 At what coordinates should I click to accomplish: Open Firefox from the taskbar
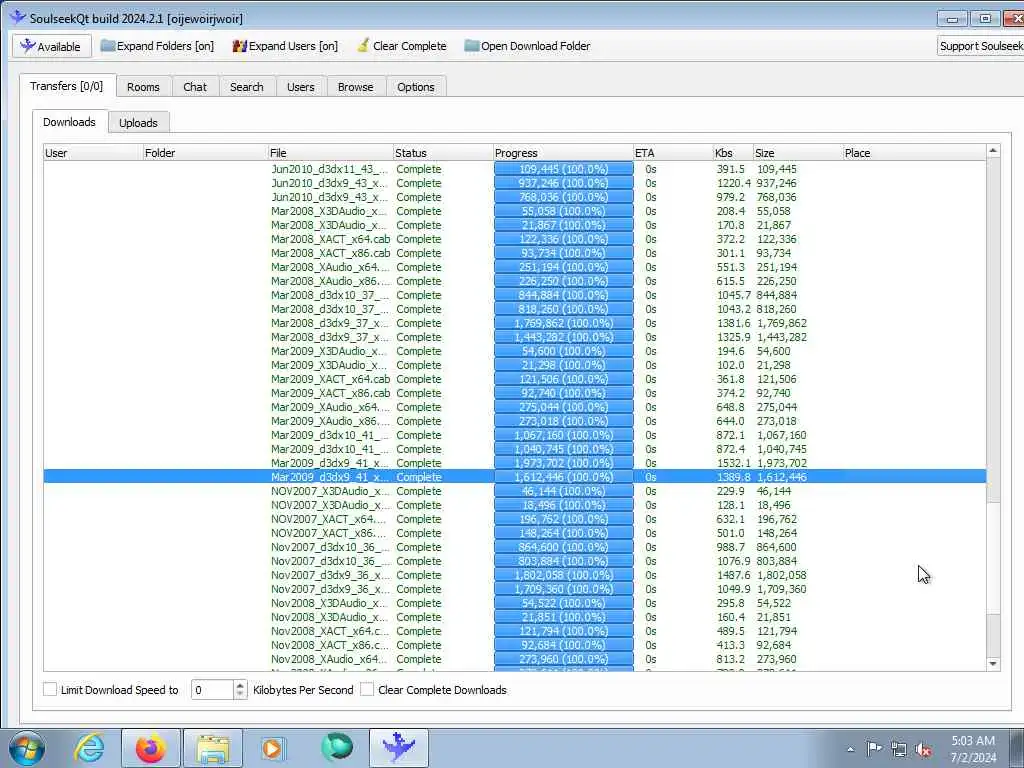coord(151,748)
